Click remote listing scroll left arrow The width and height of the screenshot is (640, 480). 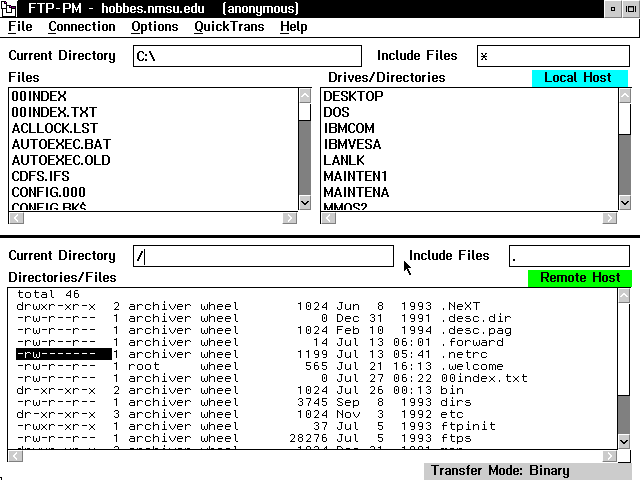coord(16,456)
